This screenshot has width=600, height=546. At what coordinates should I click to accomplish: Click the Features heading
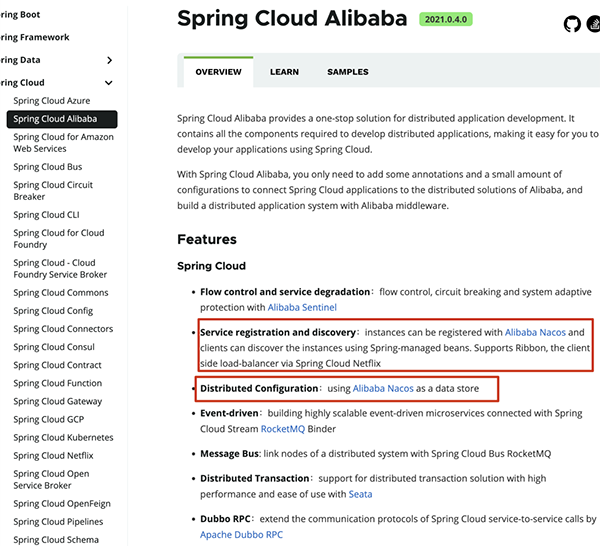point(207,239)
